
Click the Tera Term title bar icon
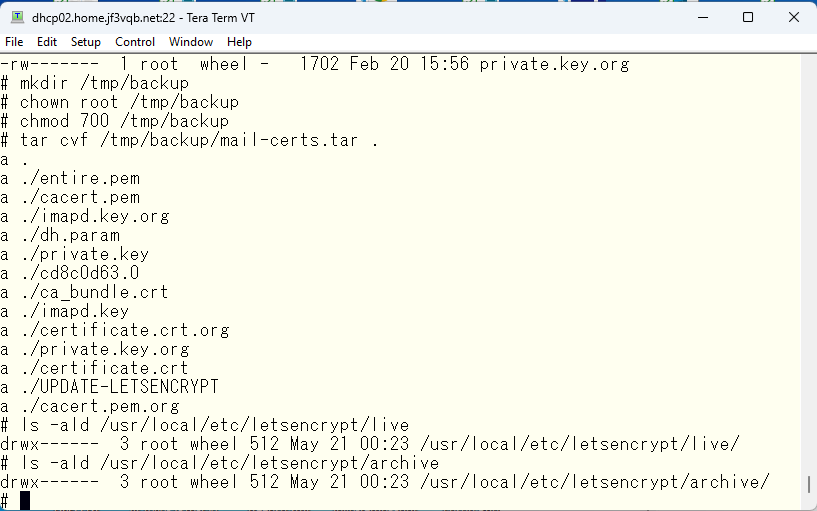pos(18,17)
